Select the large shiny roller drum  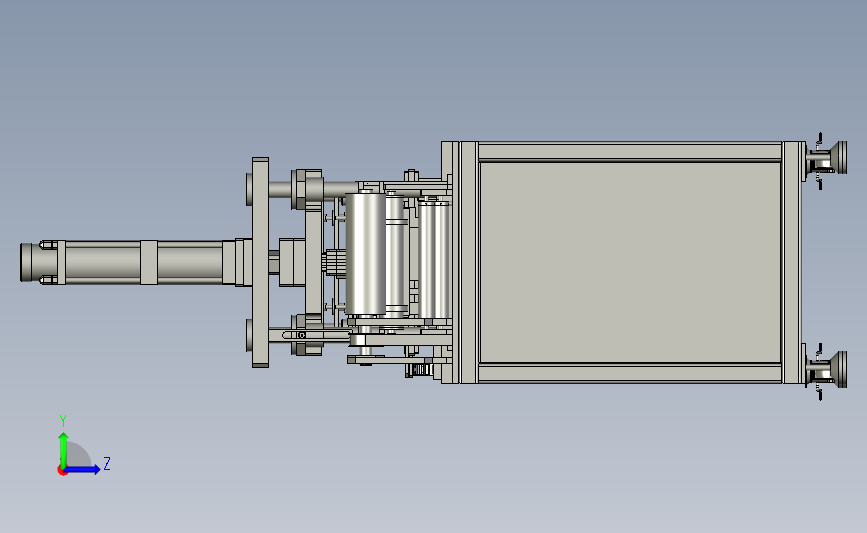coord(365,254)
